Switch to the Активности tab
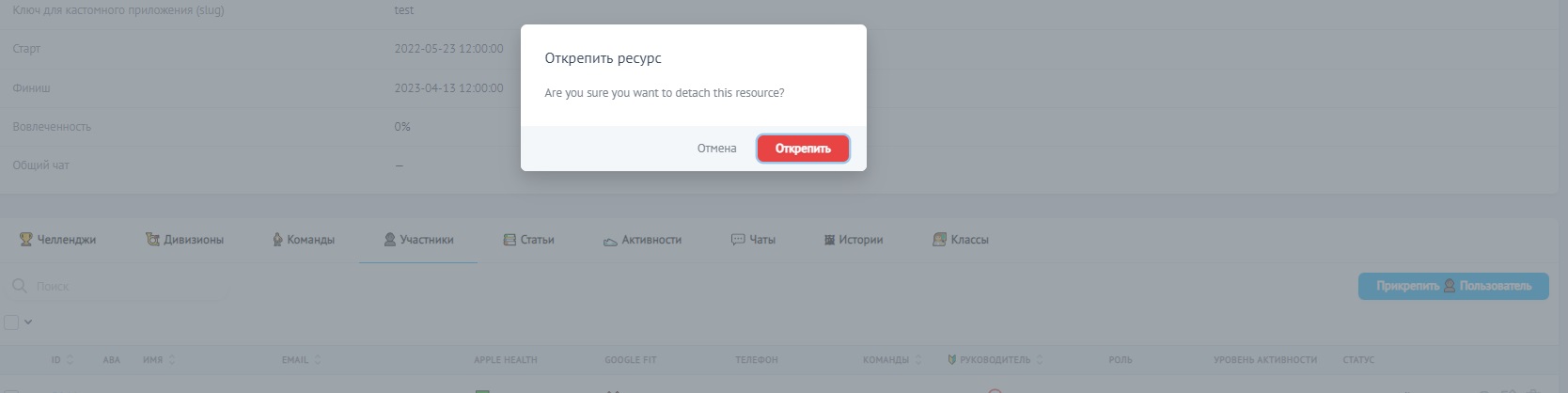The height and width of the screenshot is (393, 1568). point(642,240)
